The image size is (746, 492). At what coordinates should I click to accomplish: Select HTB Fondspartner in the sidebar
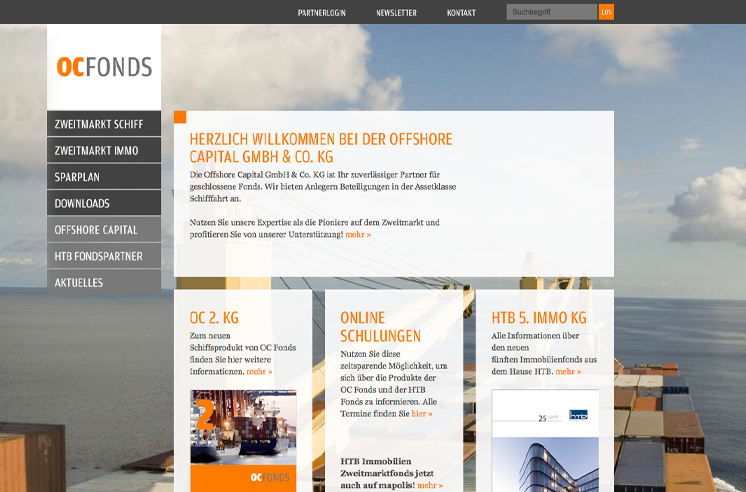104,256
